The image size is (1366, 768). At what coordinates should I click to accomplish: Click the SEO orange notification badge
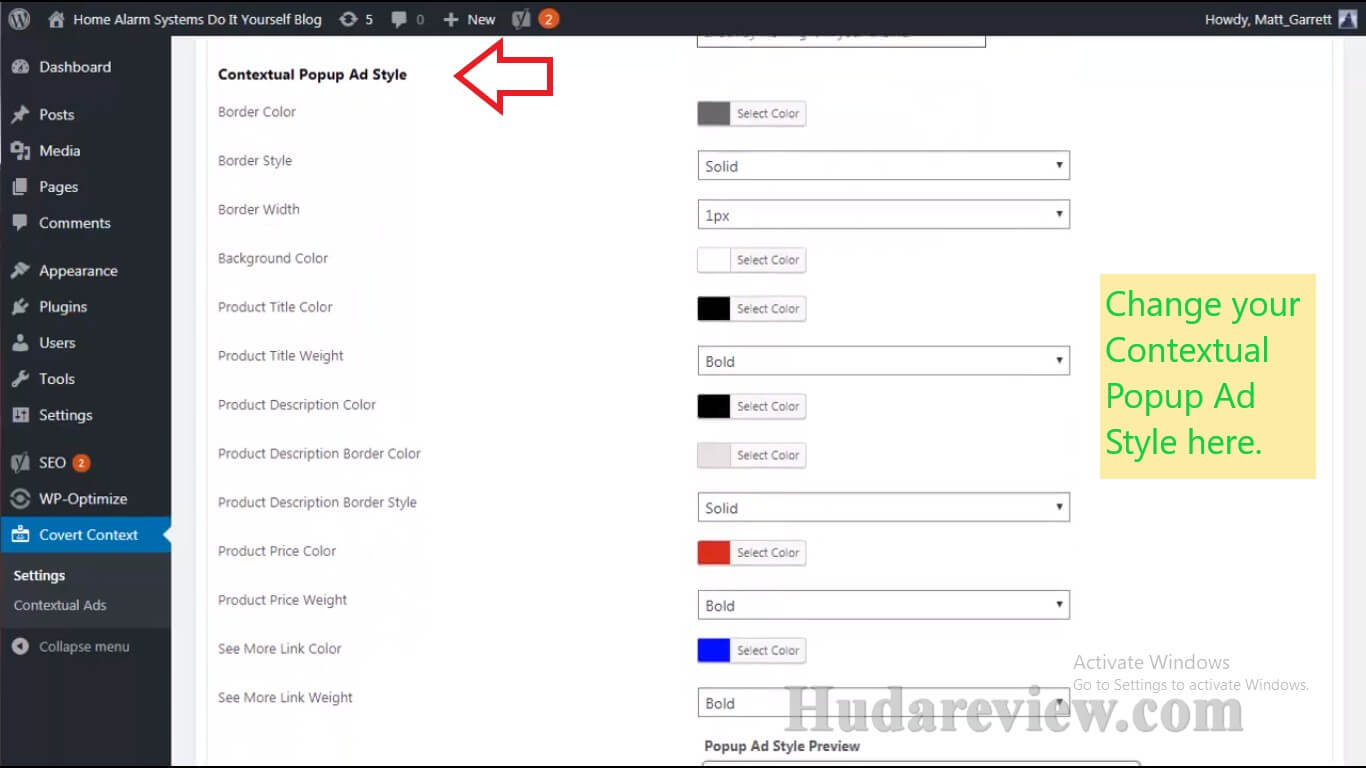tap(81, 463)
